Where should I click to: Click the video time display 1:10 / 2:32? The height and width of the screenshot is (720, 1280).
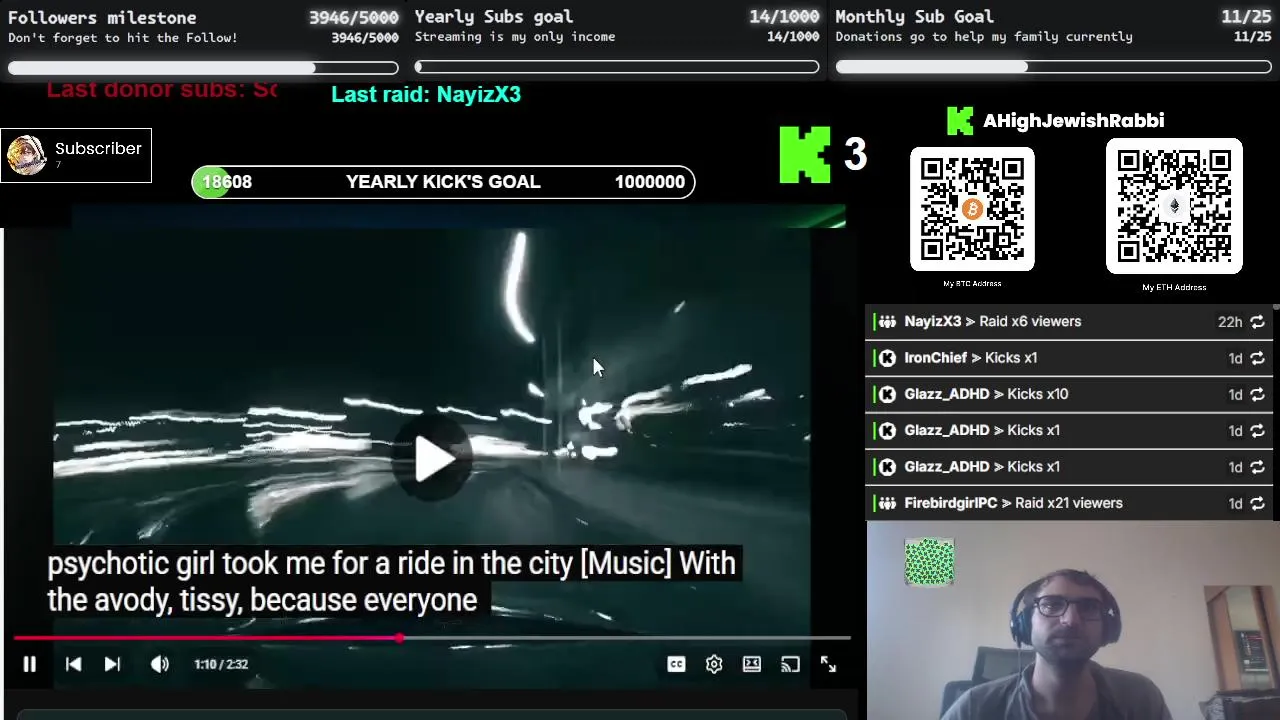(x=221, y=664)
